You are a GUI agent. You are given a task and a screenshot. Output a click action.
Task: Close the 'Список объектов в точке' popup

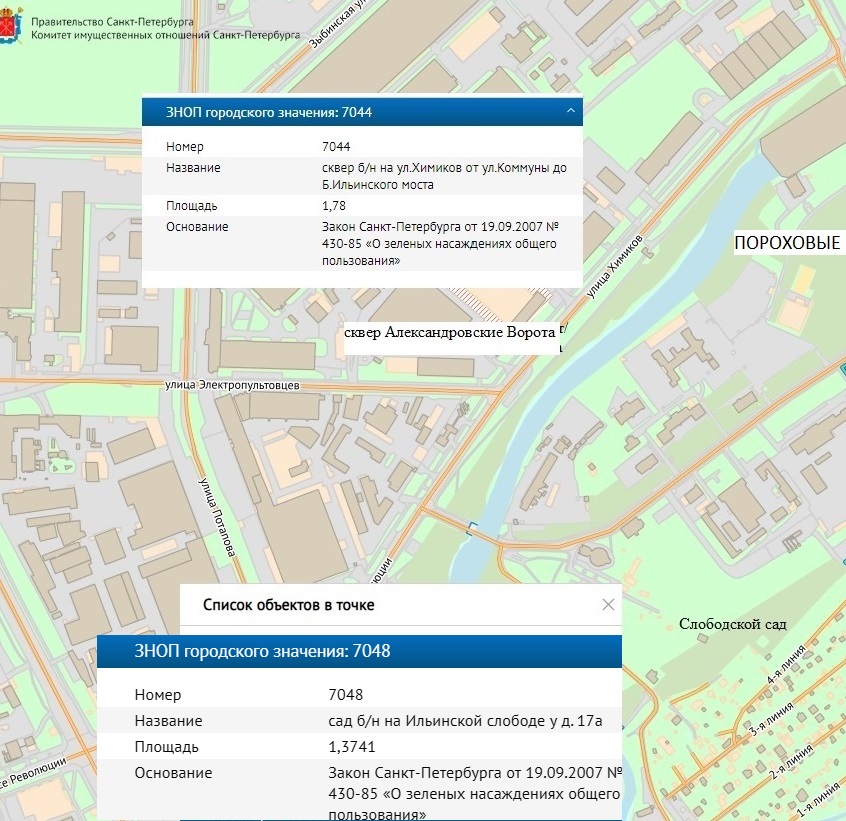(x=607, y=604)
